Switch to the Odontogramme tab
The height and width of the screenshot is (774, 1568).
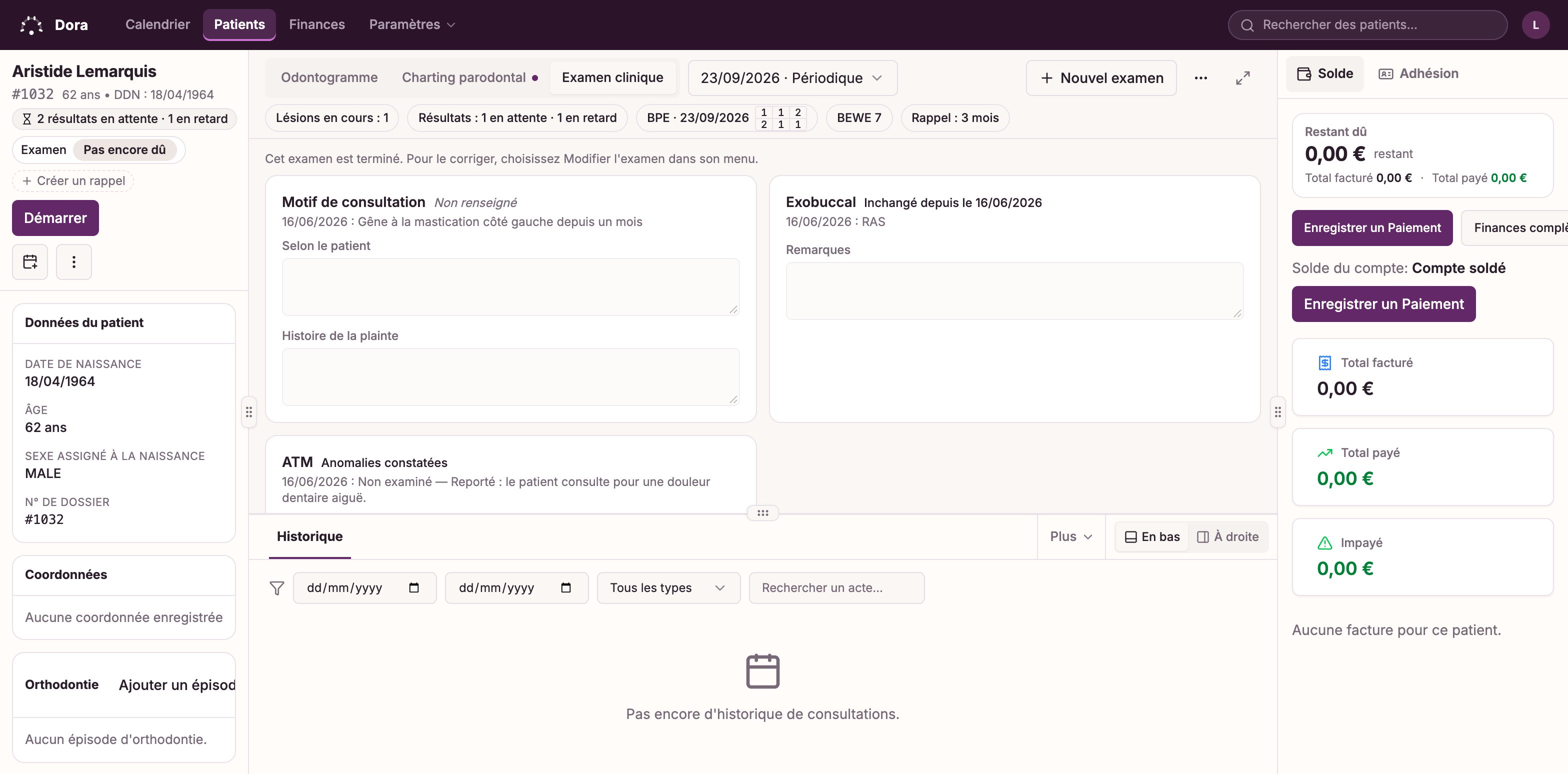[x=328, y=77]
